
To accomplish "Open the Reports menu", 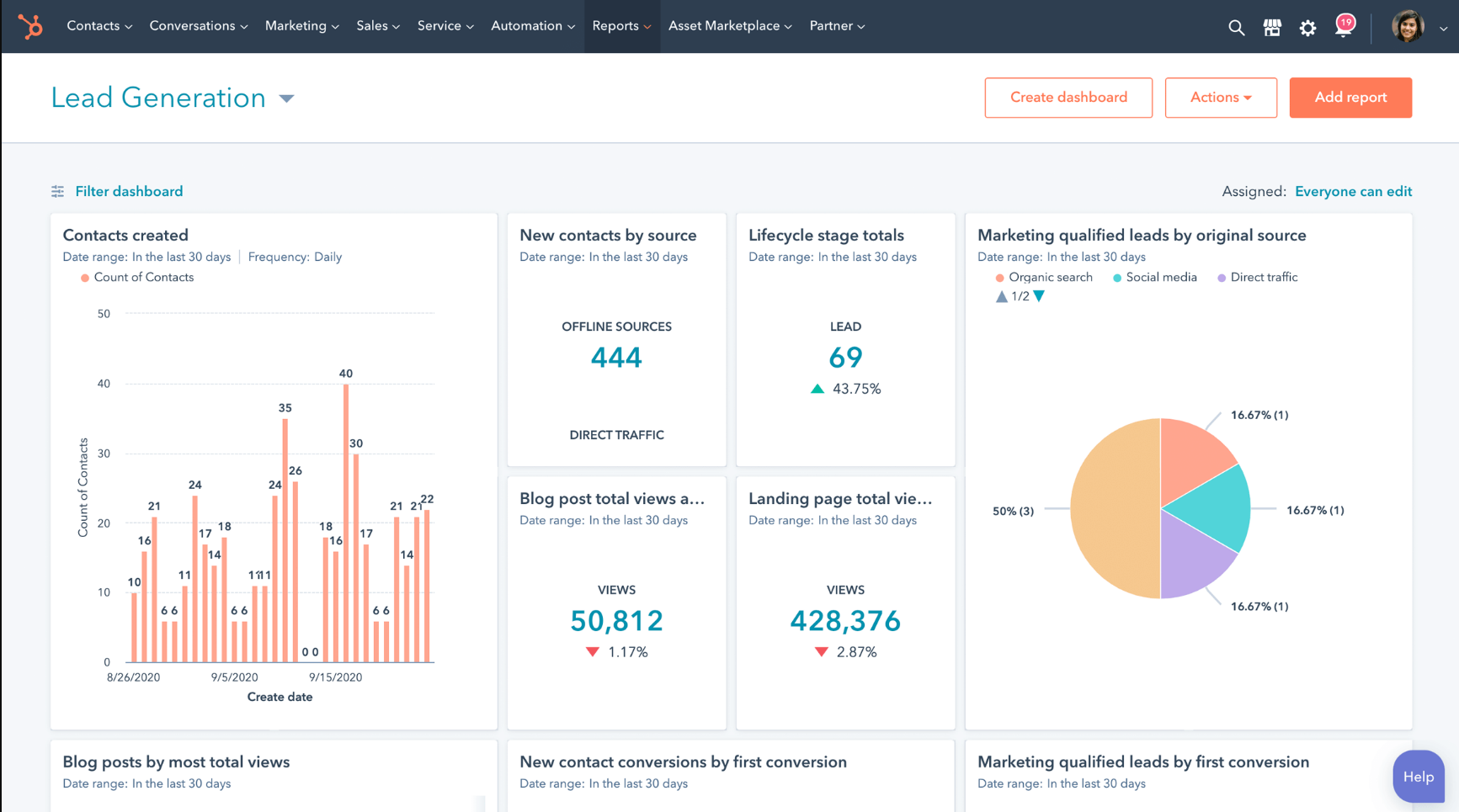I will (621, 26).
